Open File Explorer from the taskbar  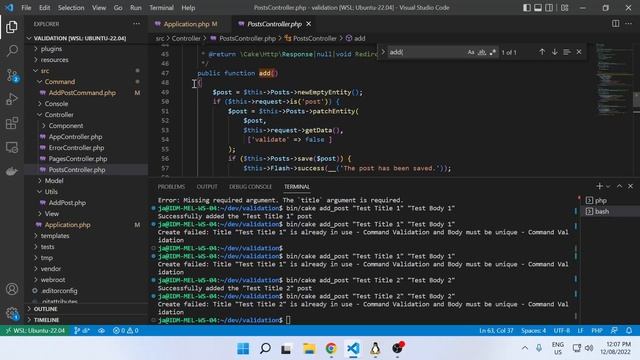[x=309, y=348]
